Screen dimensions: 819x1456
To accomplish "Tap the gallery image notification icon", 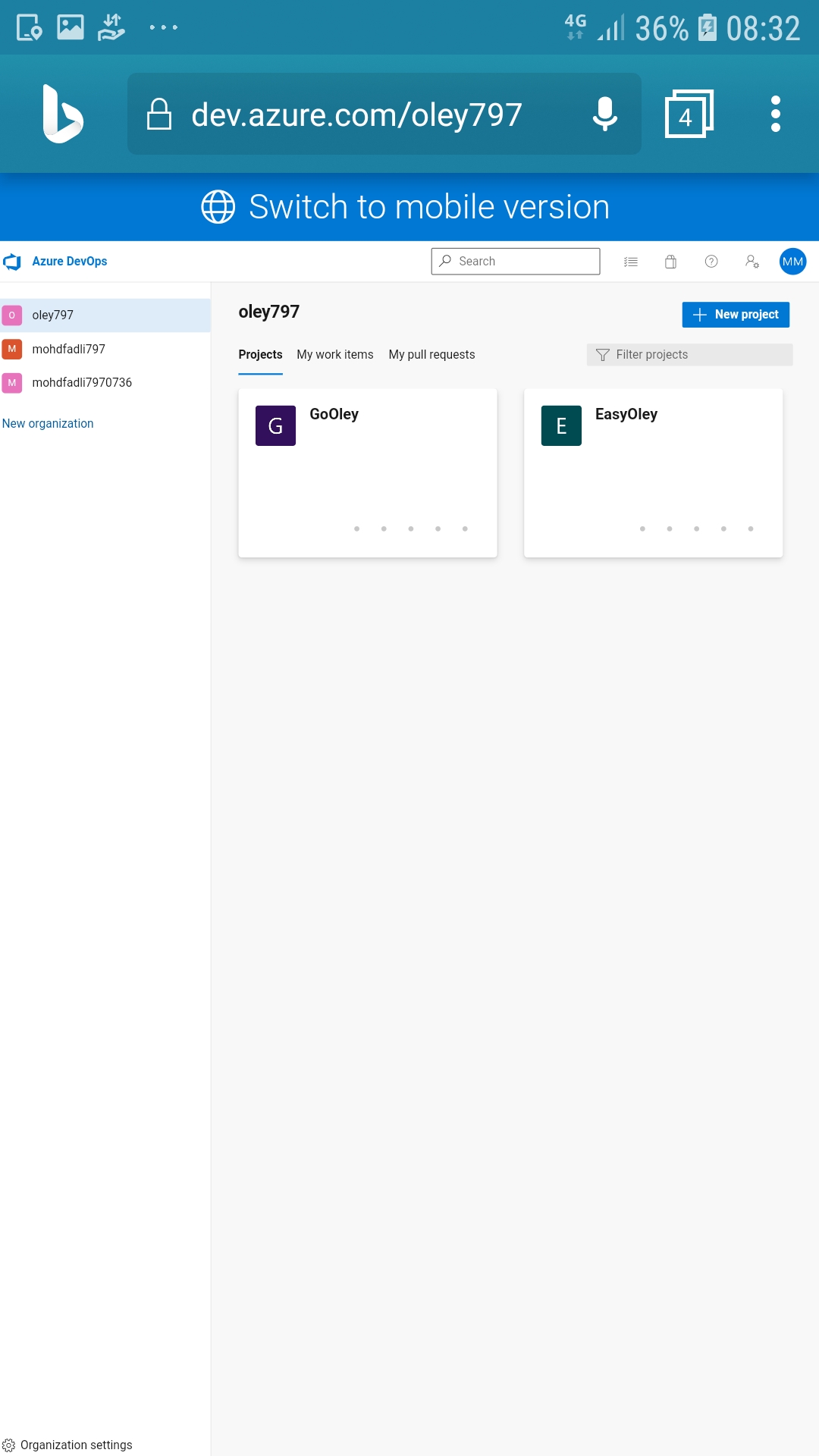I will click(x=71, y=27).
